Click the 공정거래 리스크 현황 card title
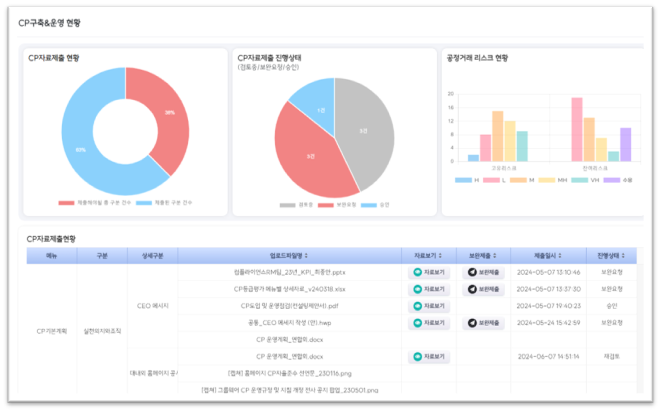The image size is (661, 412). 477,58
